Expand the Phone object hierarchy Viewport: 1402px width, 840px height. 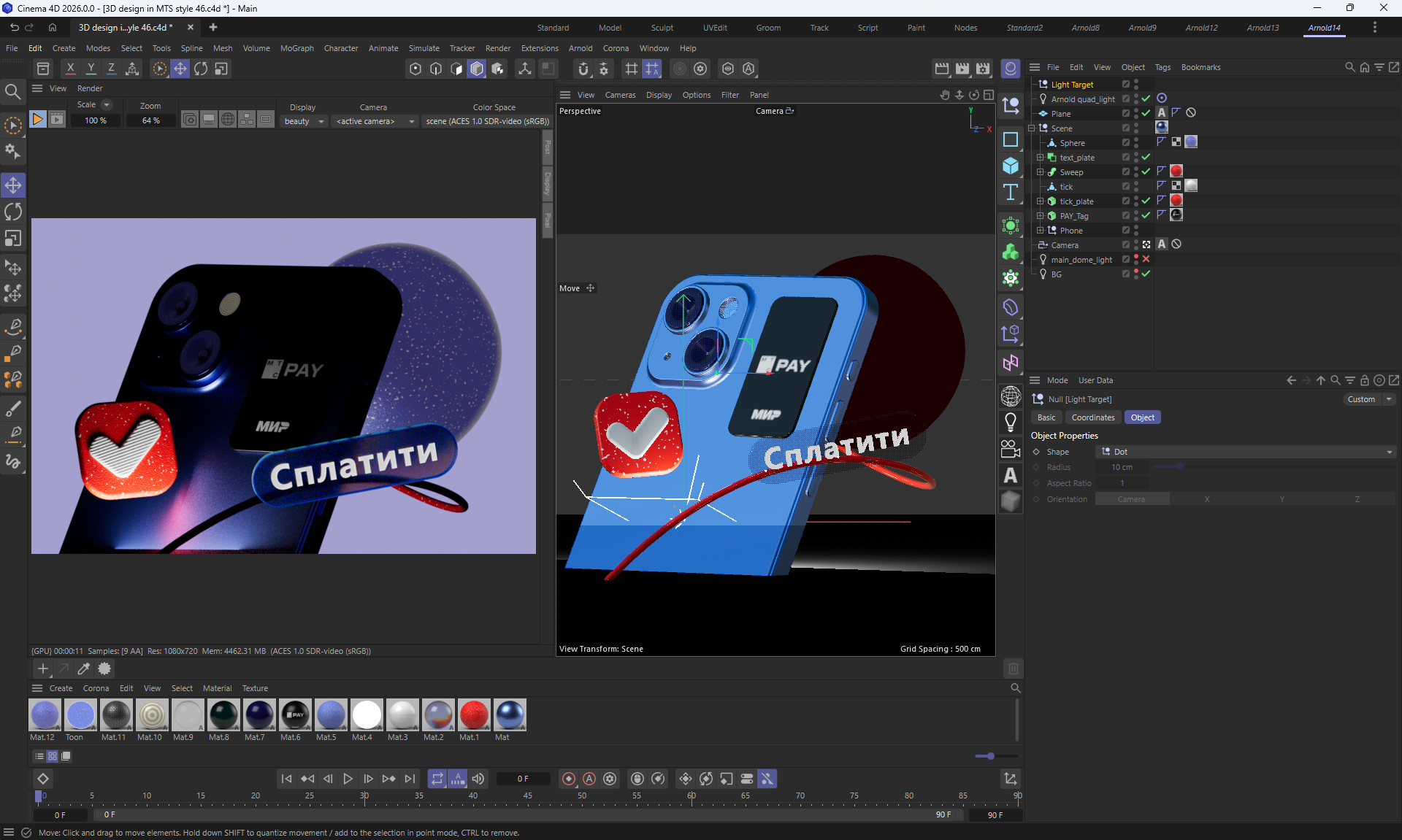(1040, 231)
